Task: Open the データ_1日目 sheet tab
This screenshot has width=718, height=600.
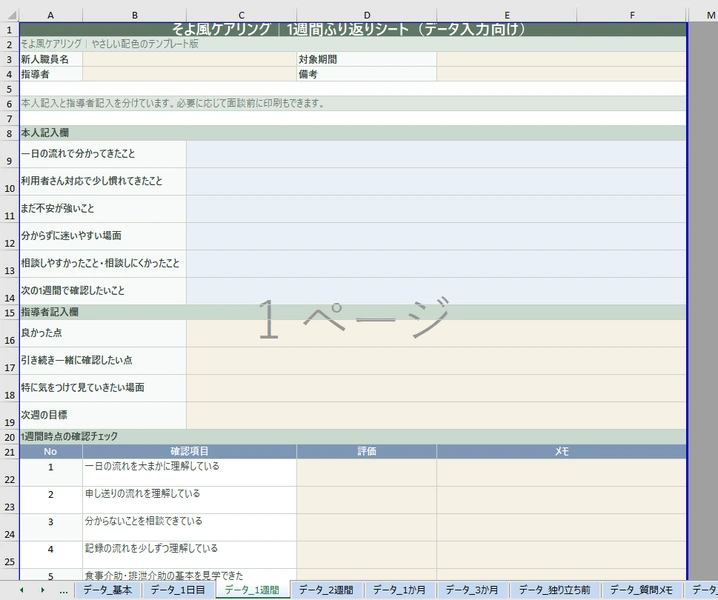Action: click(x=177, y=591)
